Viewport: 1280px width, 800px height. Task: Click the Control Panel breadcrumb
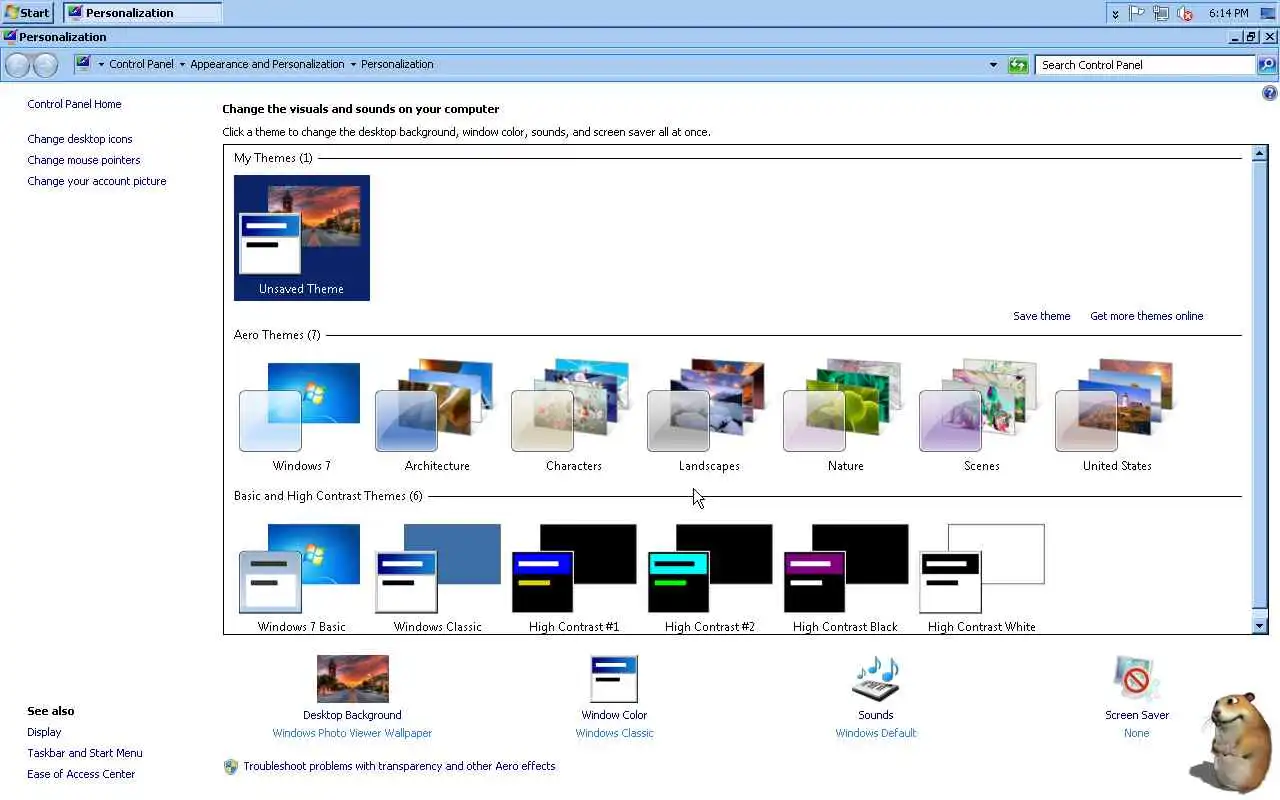click(141, 64)
